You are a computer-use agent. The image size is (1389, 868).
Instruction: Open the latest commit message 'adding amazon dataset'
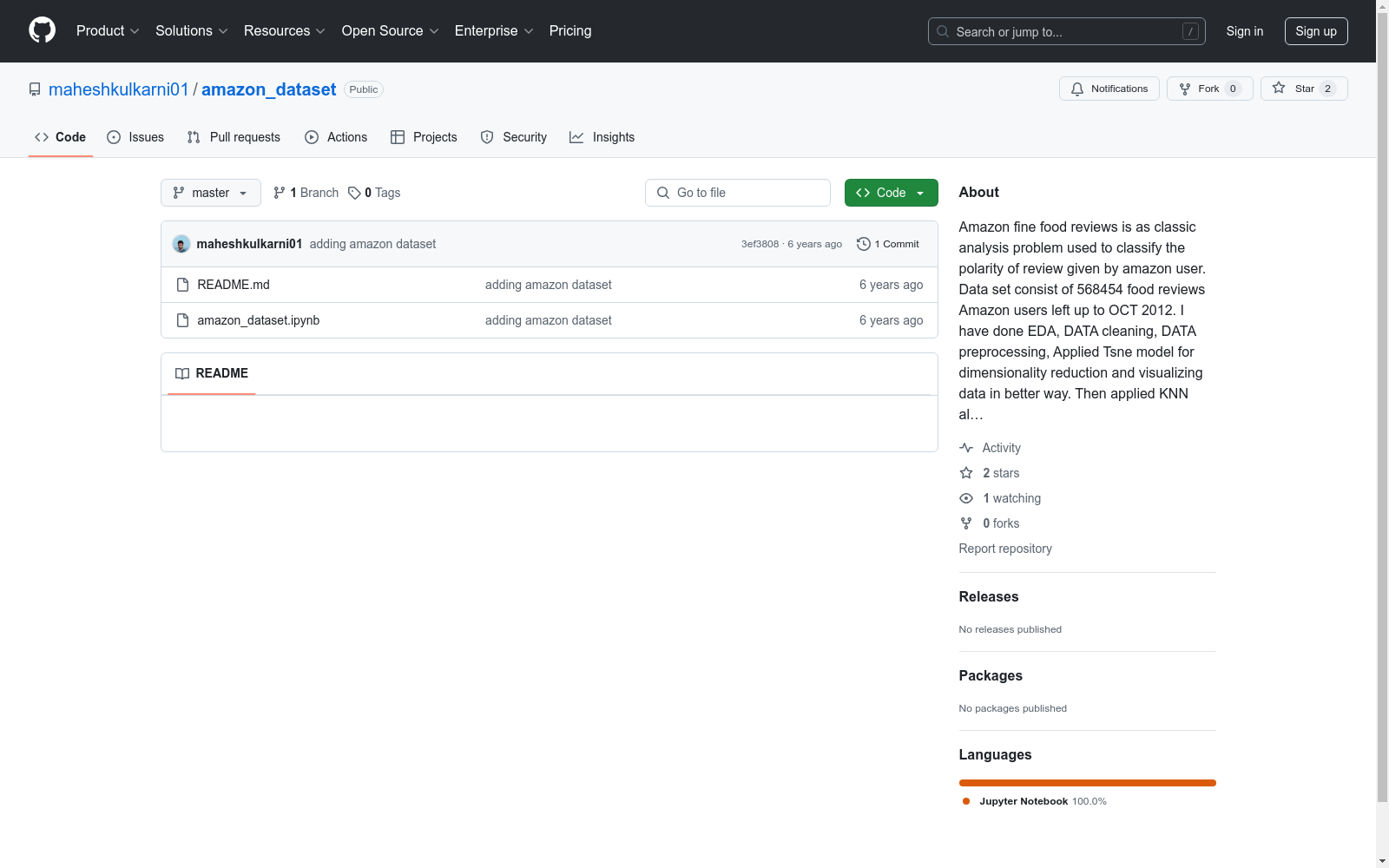pos(372,244)
